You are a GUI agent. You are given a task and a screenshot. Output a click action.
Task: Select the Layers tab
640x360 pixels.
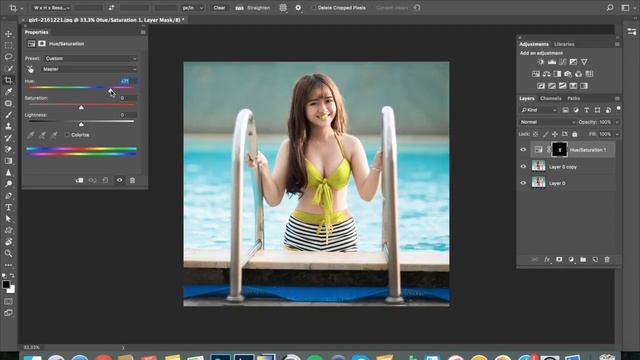click(x=527, y=98)
